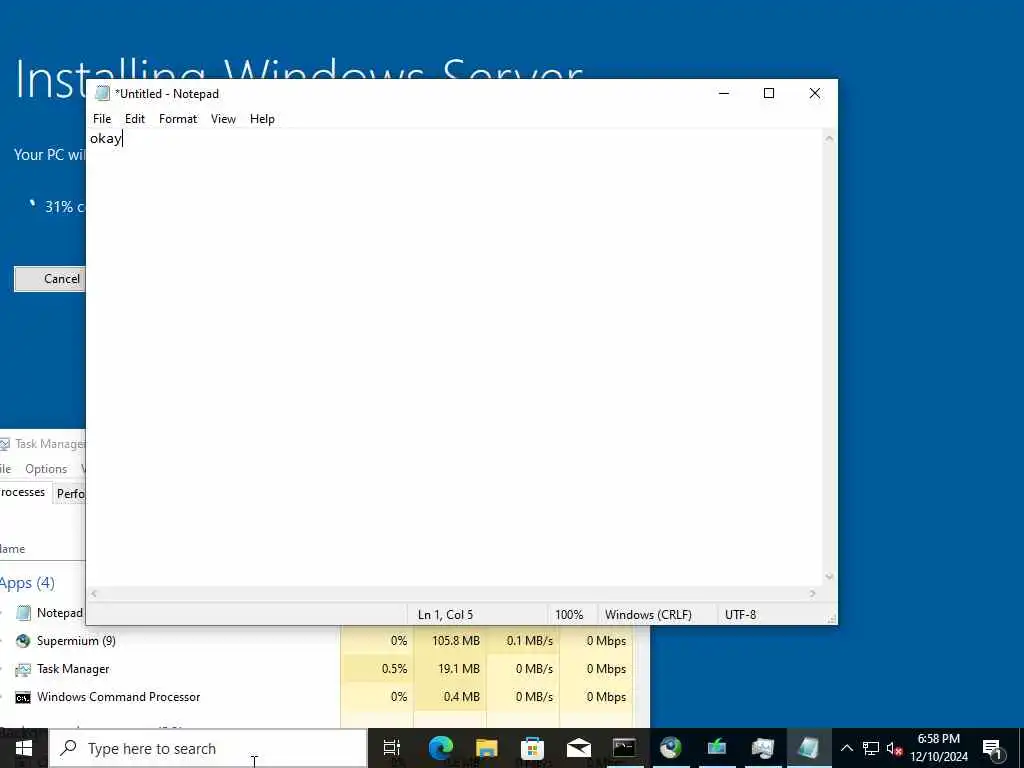Screen dimensions: 1024x768
Task: Click 'Ln 1, Col 5' in Notepad status bar
Action: click(x=445, y=615)
